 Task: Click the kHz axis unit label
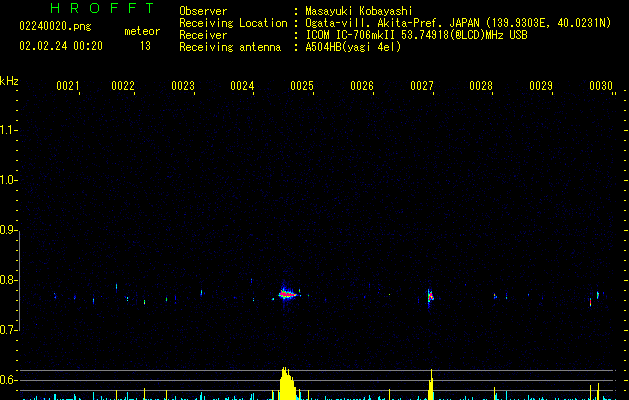(x=9, y=81)
